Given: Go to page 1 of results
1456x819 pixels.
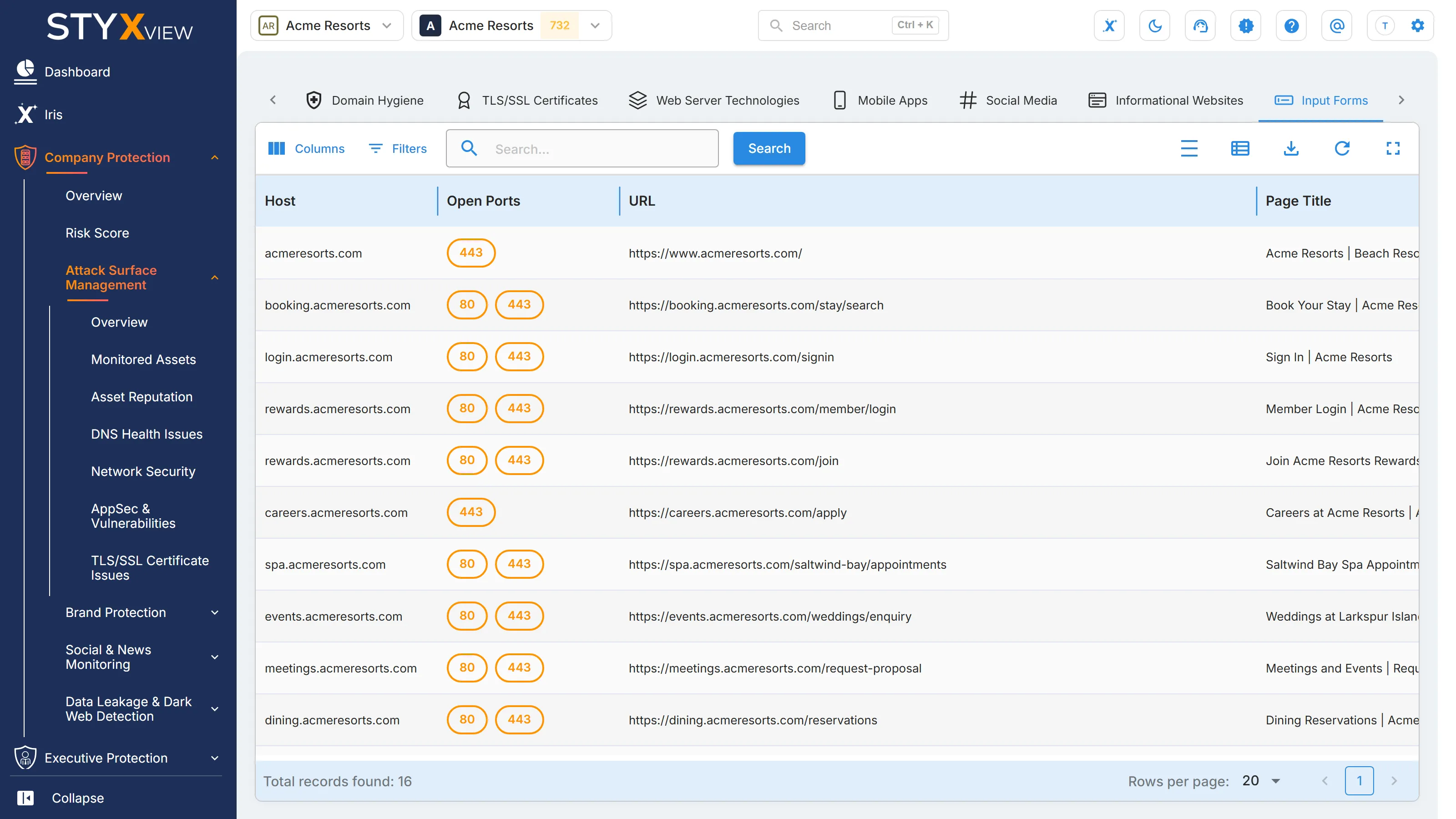Looking at the screenshot, I should 1359,781.
